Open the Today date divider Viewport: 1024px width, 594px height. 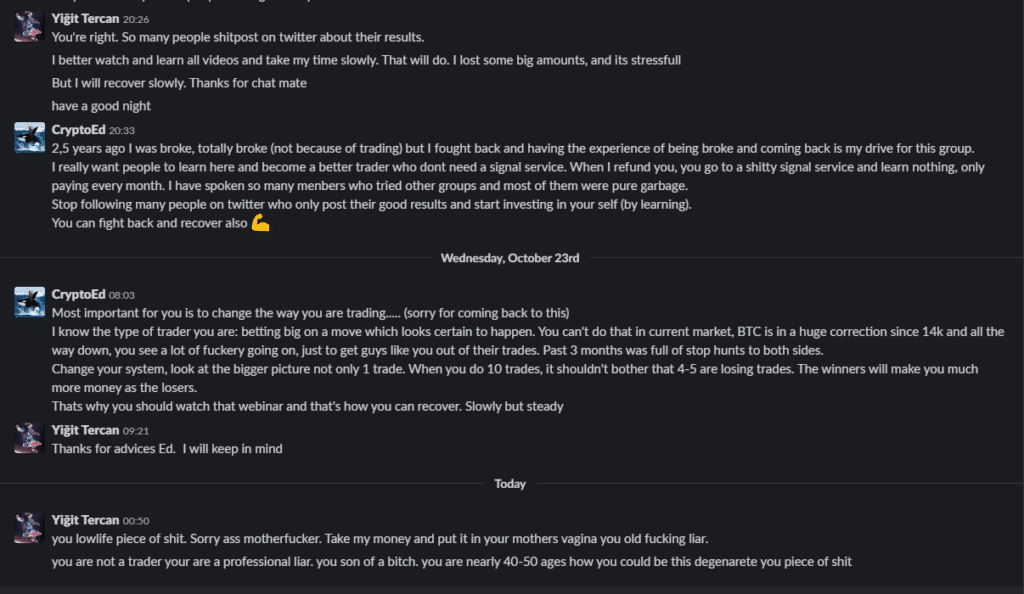point(510,484)
